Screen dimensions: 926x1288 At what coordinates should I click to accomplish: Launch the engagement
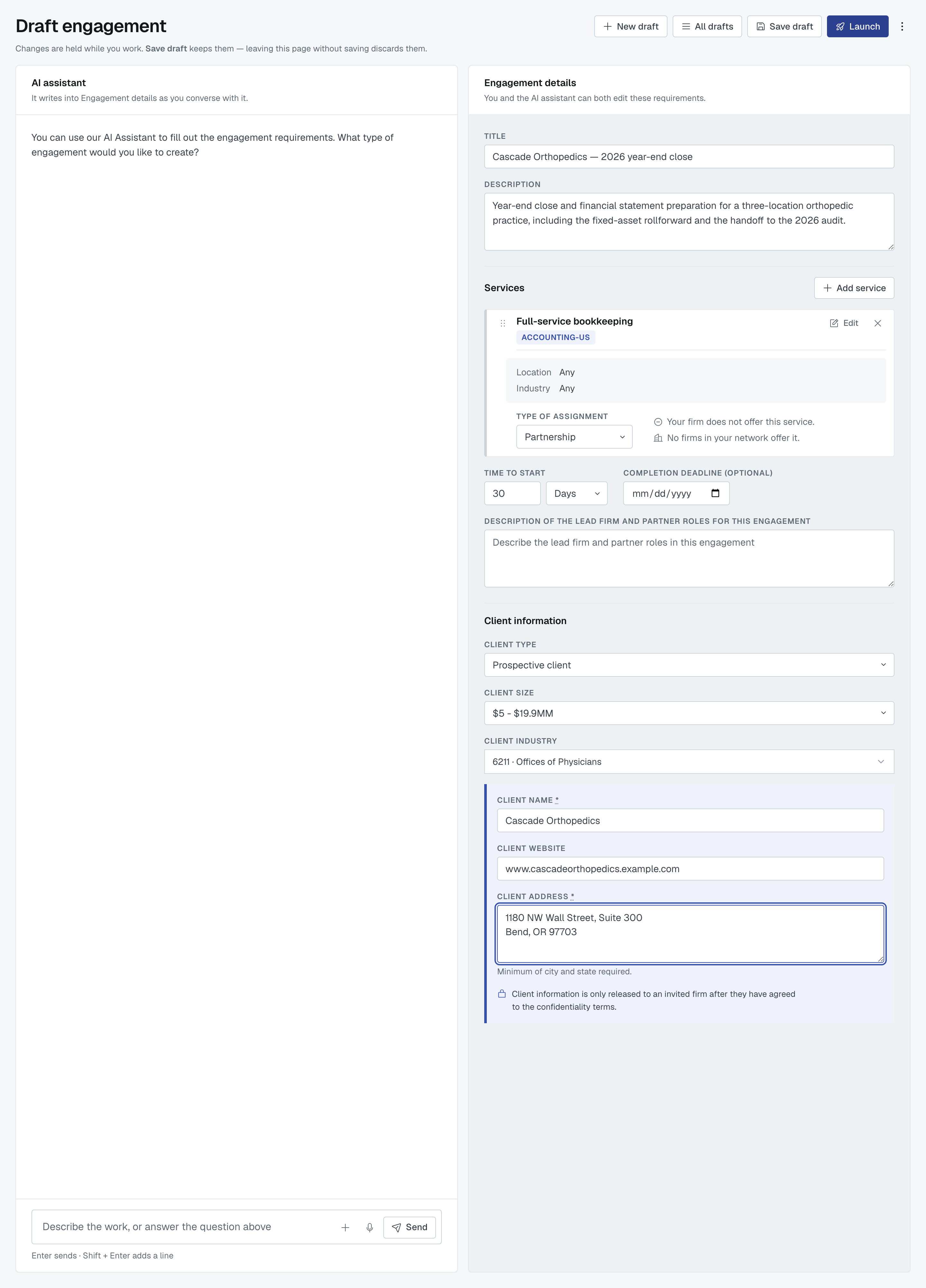(x=857, y=27)
